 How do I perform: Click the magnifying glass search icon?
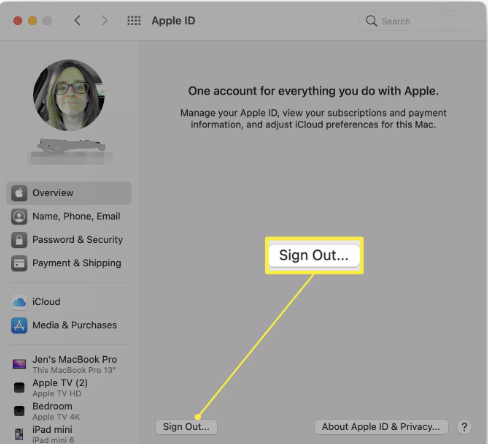(371, 21)
